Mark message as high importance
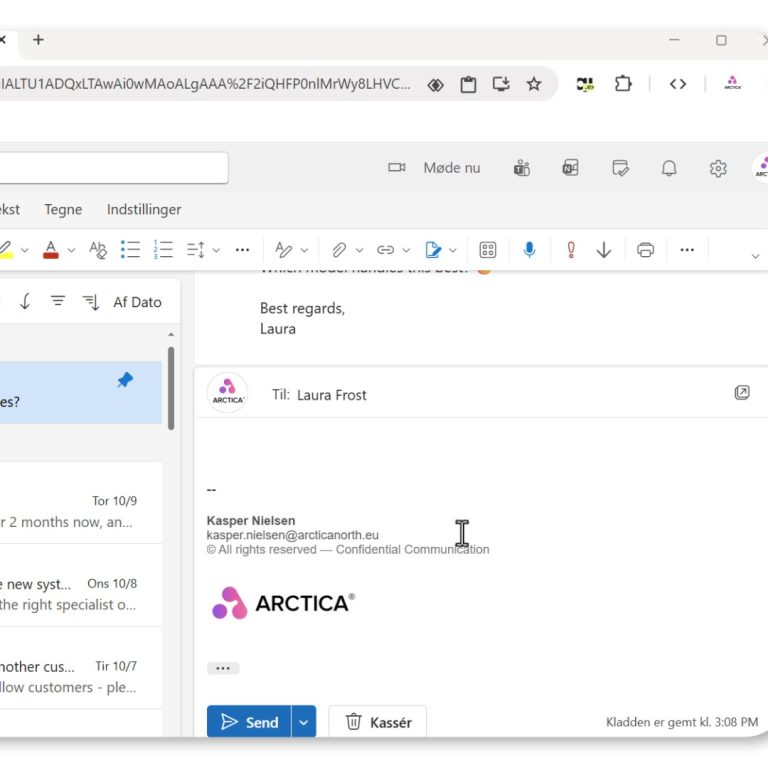Screen dimensions: 768x768 click(571, 250)
